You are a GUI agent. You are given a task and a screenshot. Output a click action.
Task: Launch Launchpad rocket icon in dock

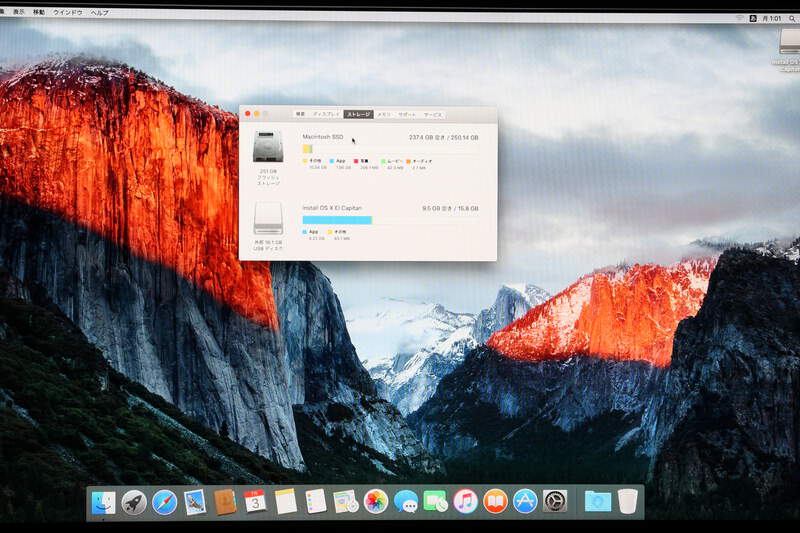[134, 502]
